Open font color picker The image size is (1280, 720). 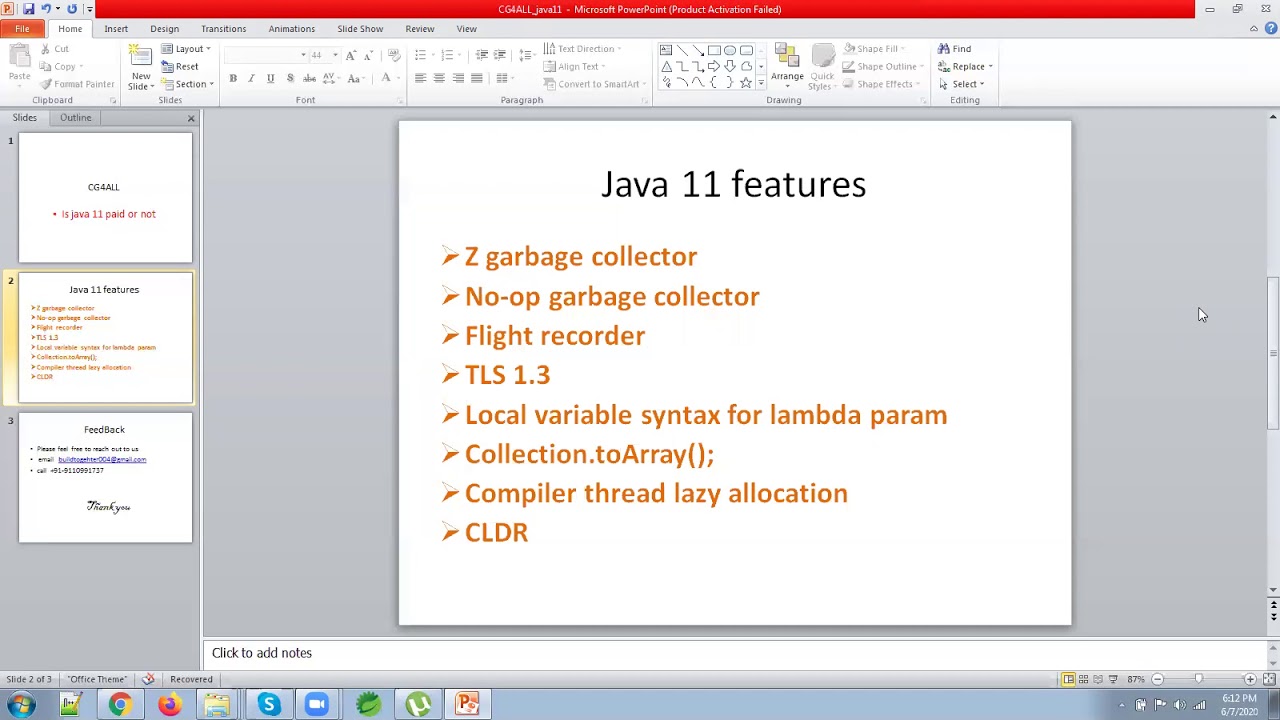[389, 78]
